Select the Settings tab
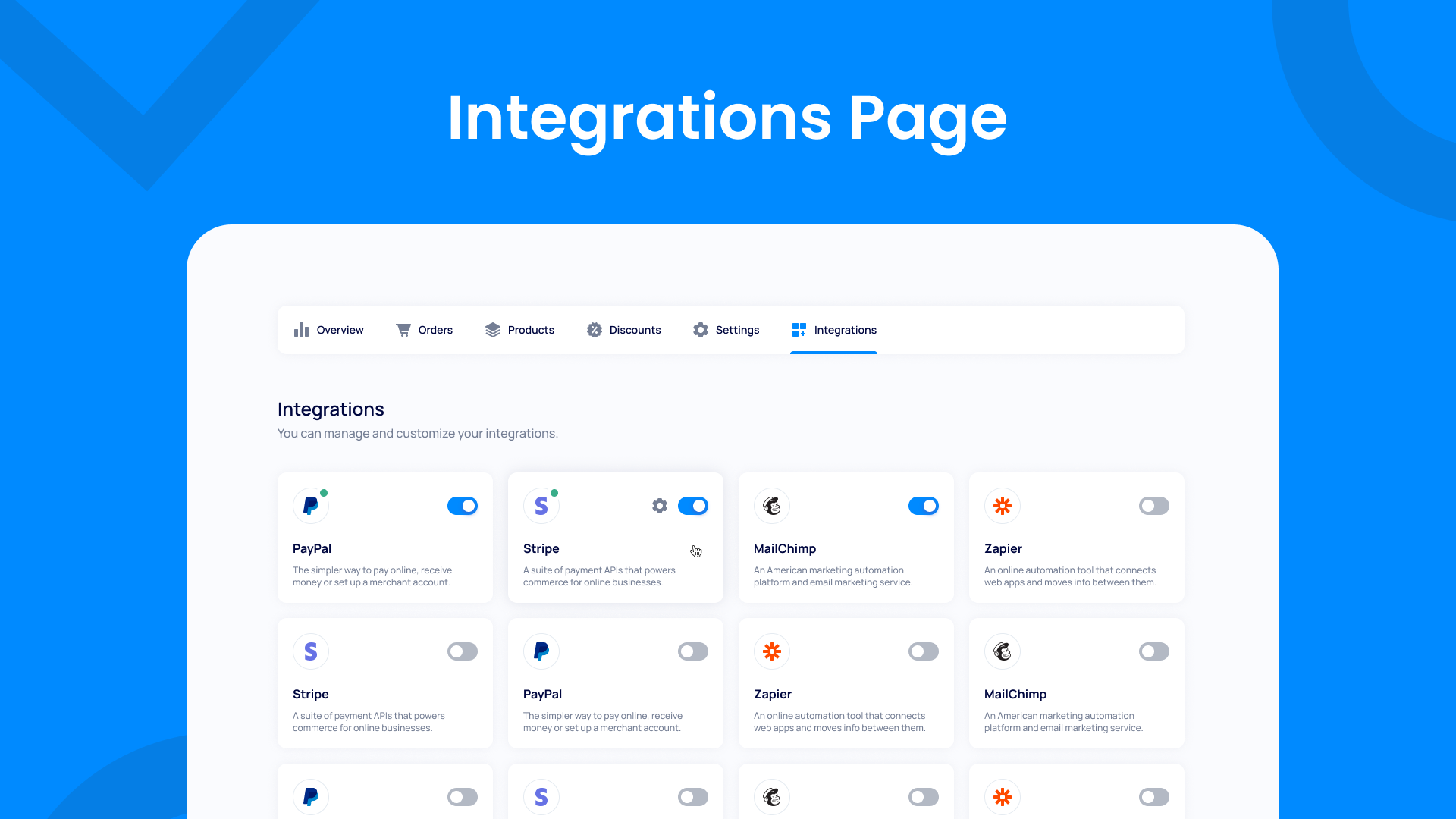Image resolution: width=1456 pixels, height=819 pixels. [x=726, y=330]
